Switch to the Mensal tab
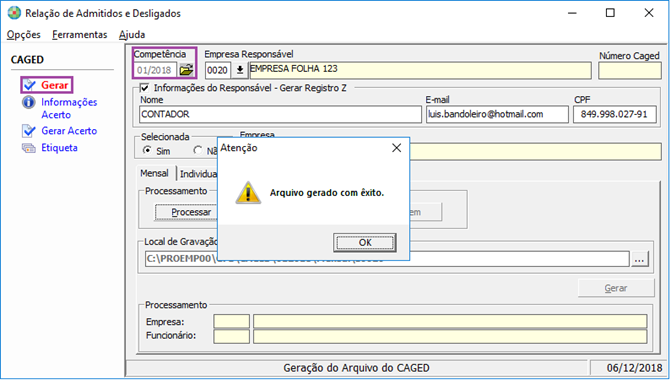The image size is (671, 380). click(x=154, y=173)
